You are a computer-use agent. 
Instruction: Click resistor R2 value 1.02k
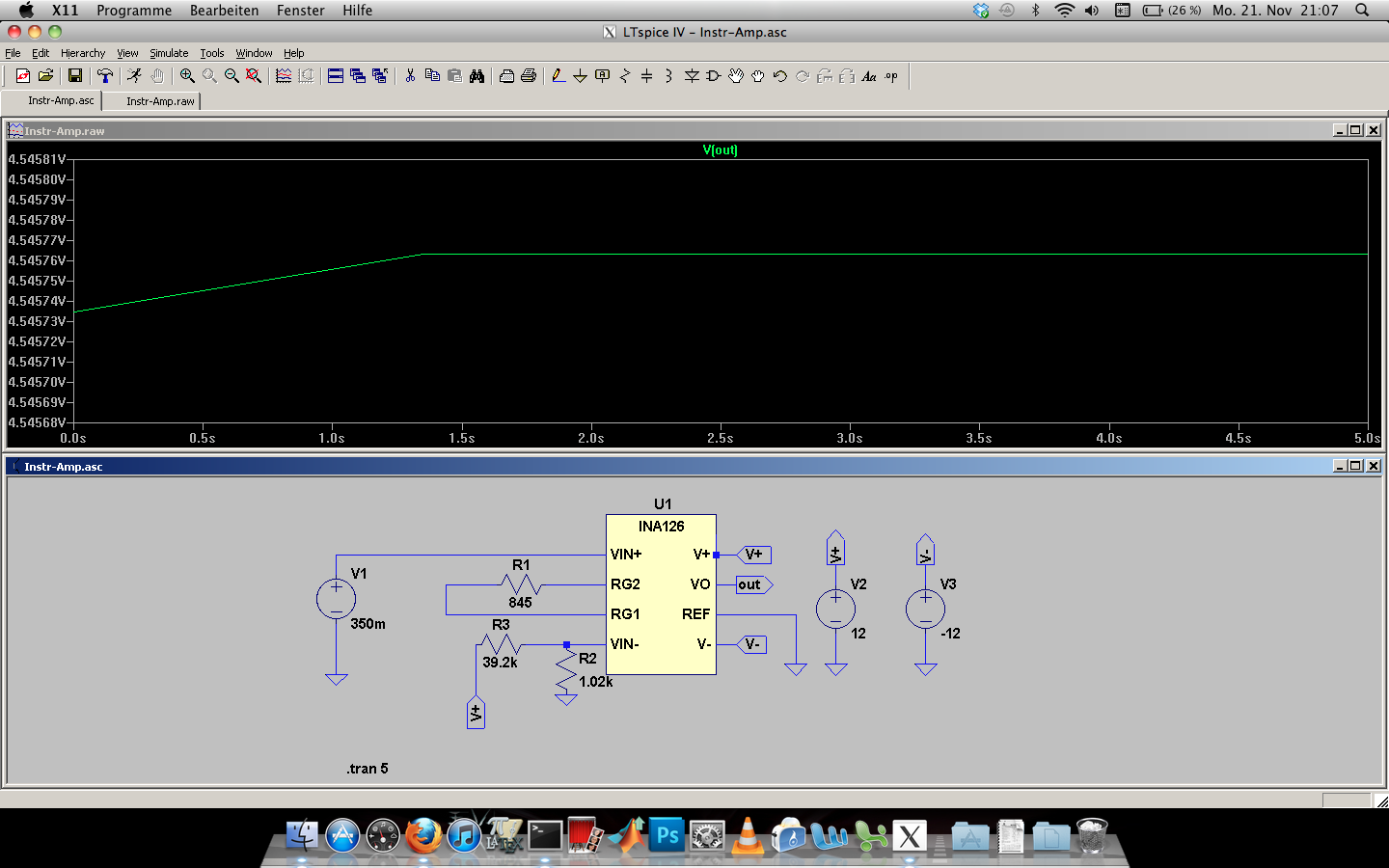click(x=596, y=682)
